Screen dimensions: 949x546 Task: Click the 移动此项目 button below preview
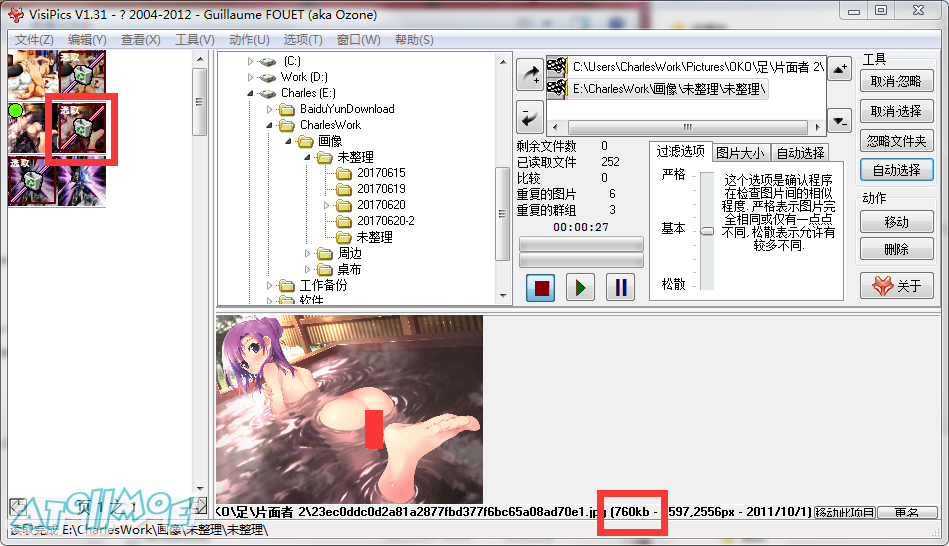click(x=844, y=512)
